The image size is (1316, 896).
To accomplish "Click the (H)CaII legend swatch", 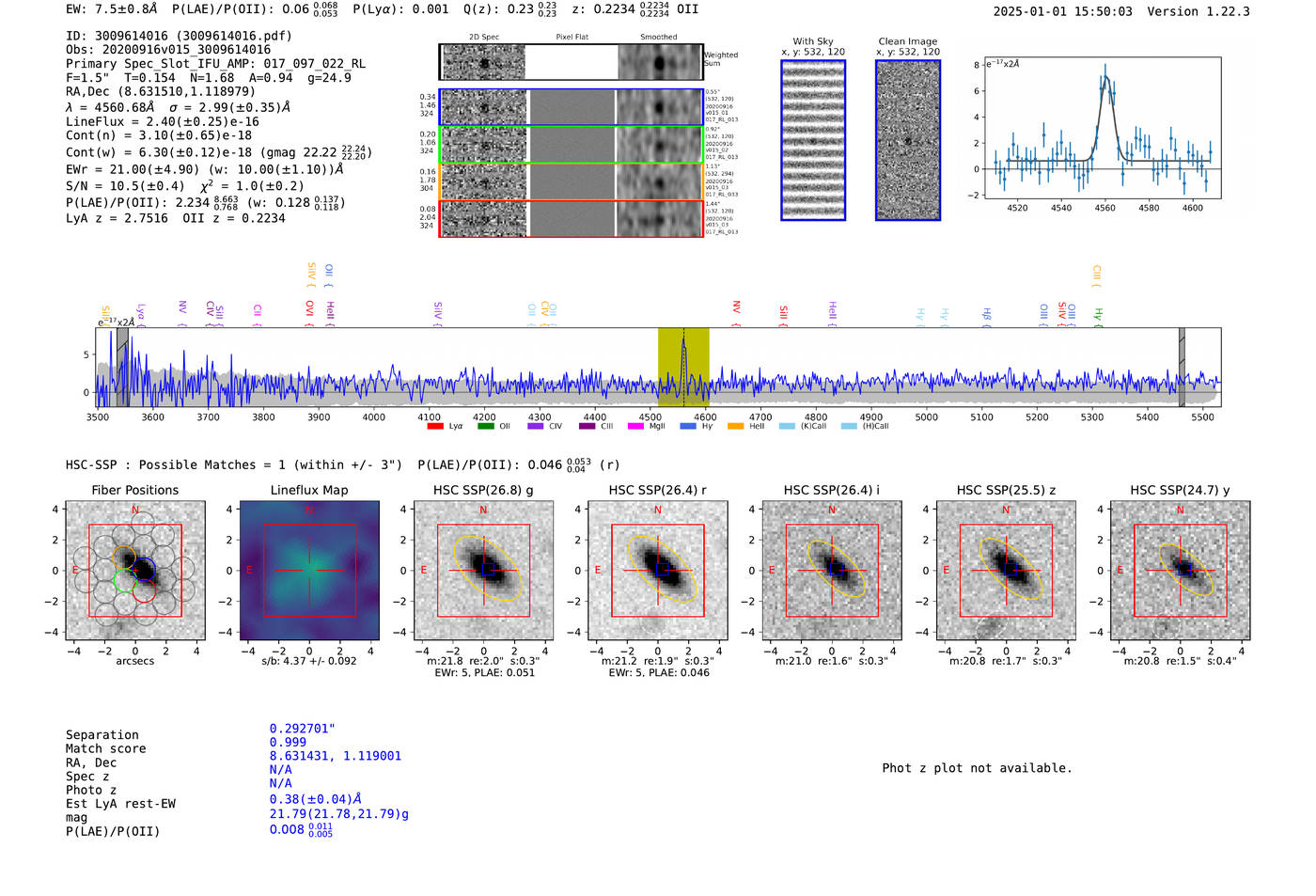I will [x=849, y=426].
